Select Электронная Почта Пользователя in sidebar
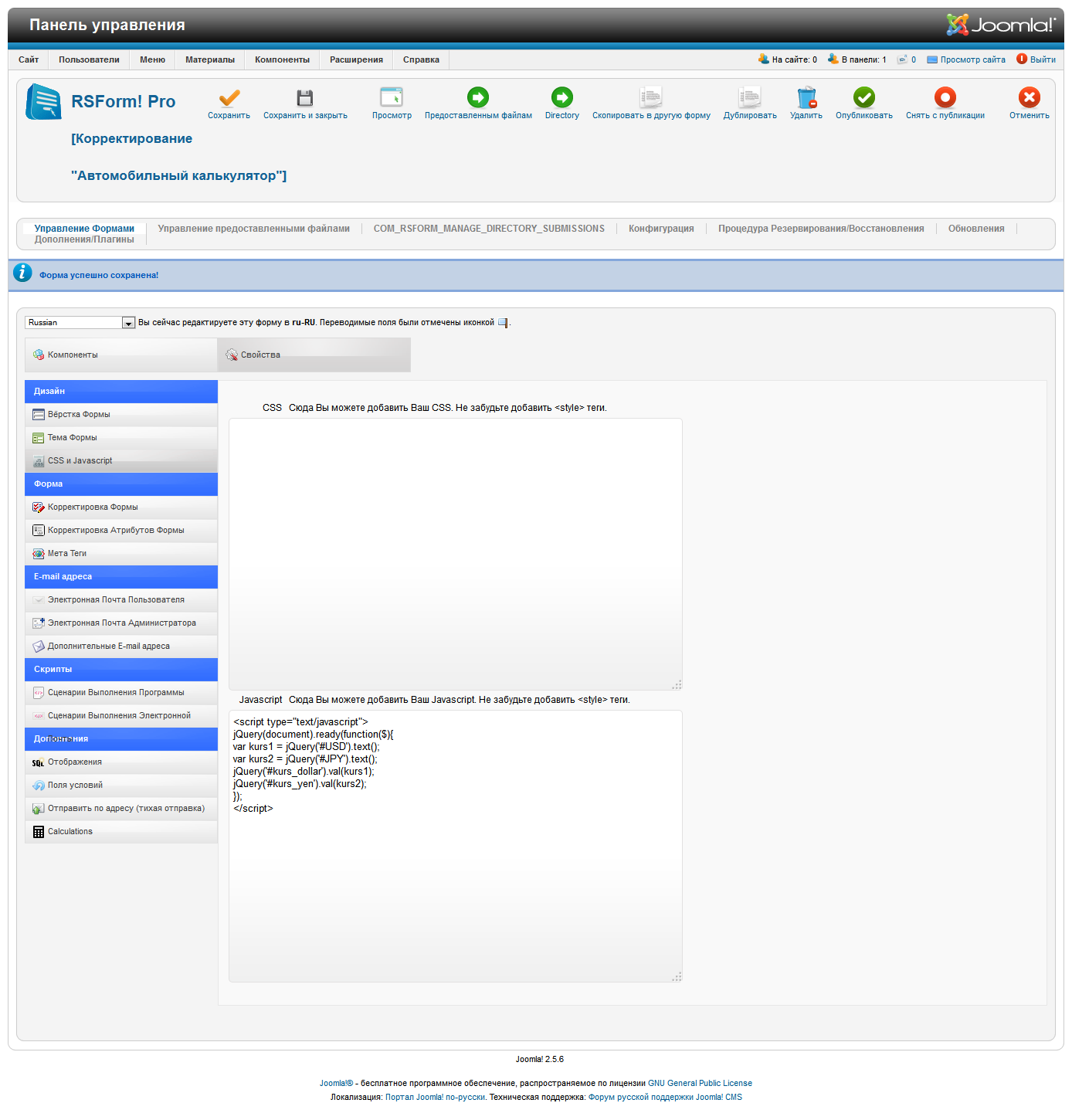This screenshot has width=1072, height=1120. (121, 600)
